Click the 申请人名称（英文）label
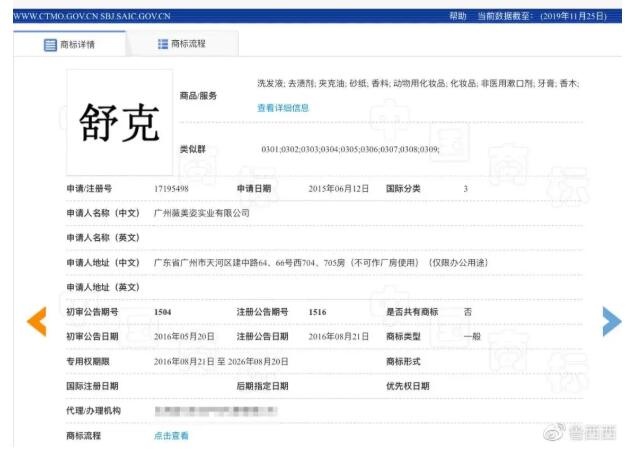Viewport: 635px width, 449px height. tap(103, 238)
